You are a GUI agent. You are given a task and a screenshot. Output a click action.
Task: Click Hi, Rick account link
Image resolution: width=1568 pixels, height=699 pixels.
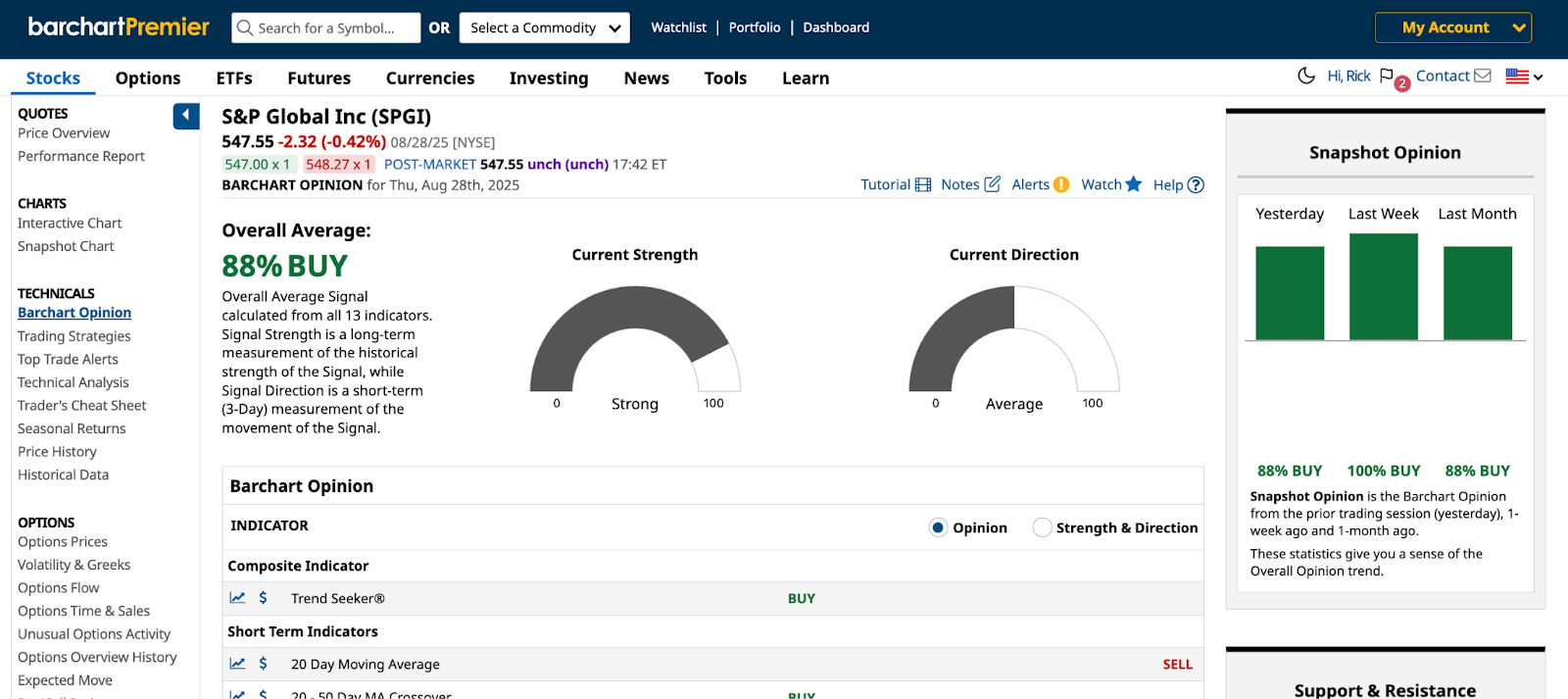coord(1348,75)
